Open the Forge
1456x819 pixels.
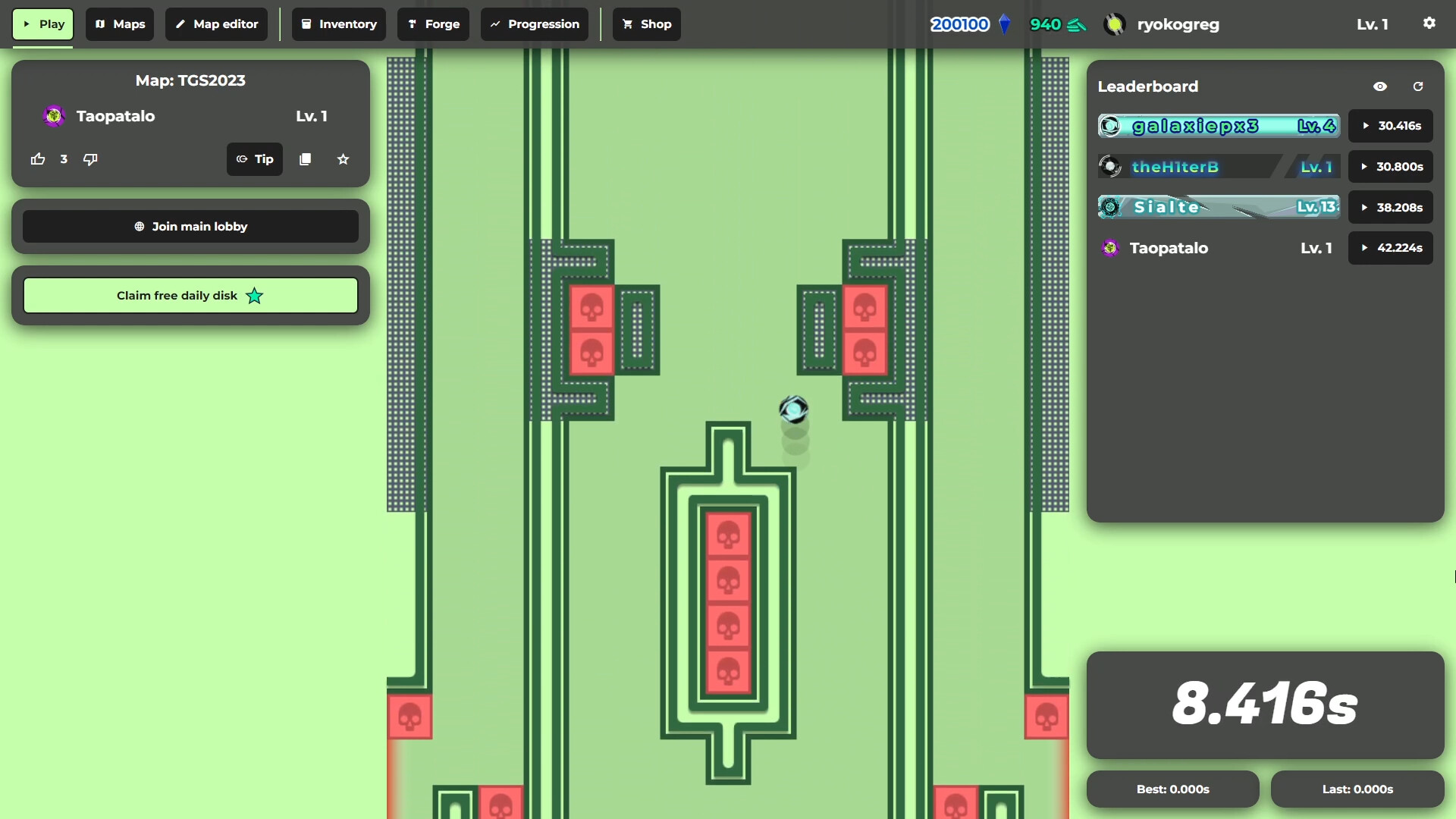432,24
